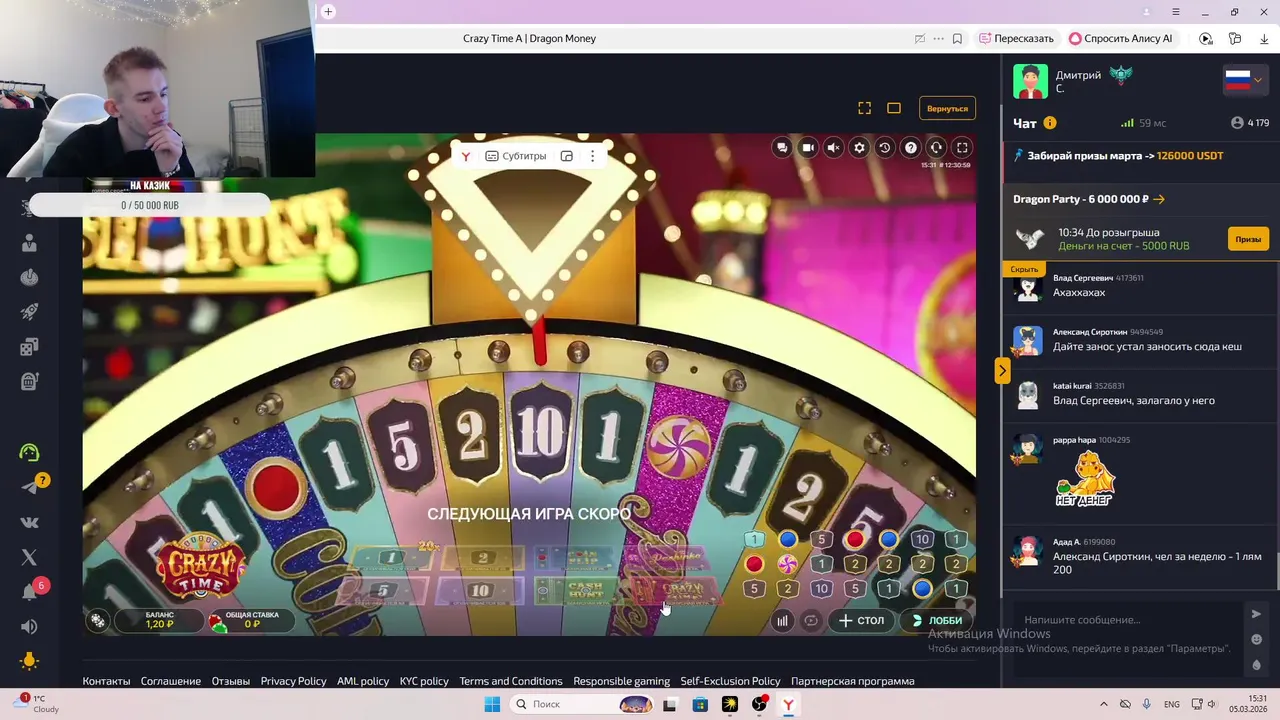The height and width of the screenshot is (720, 1280).
Task: Open the roulette wheel icon in sidebar
Action: coord(29,278)
